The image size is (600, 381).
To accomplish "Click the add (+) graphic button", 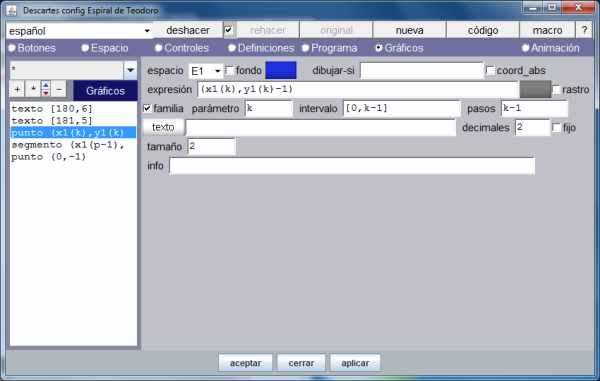I will [17, 90].
